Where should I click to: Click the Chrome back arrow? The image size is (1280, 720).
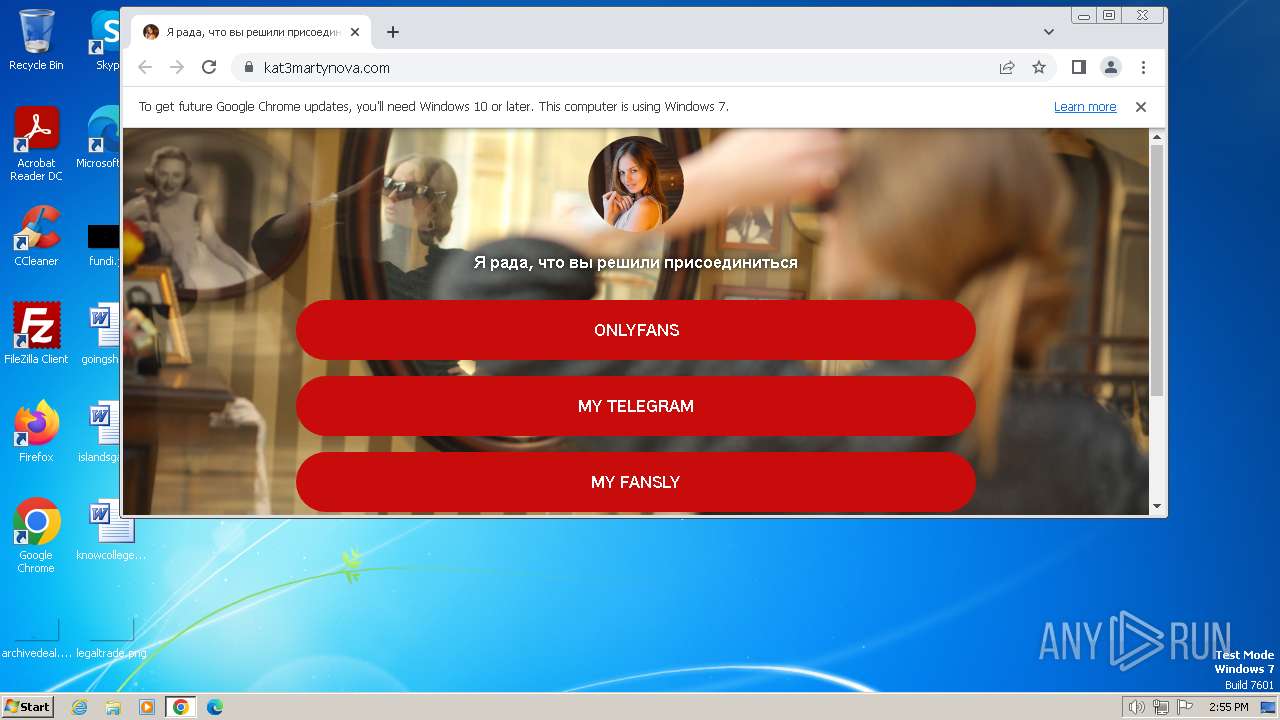coord(145,67)
